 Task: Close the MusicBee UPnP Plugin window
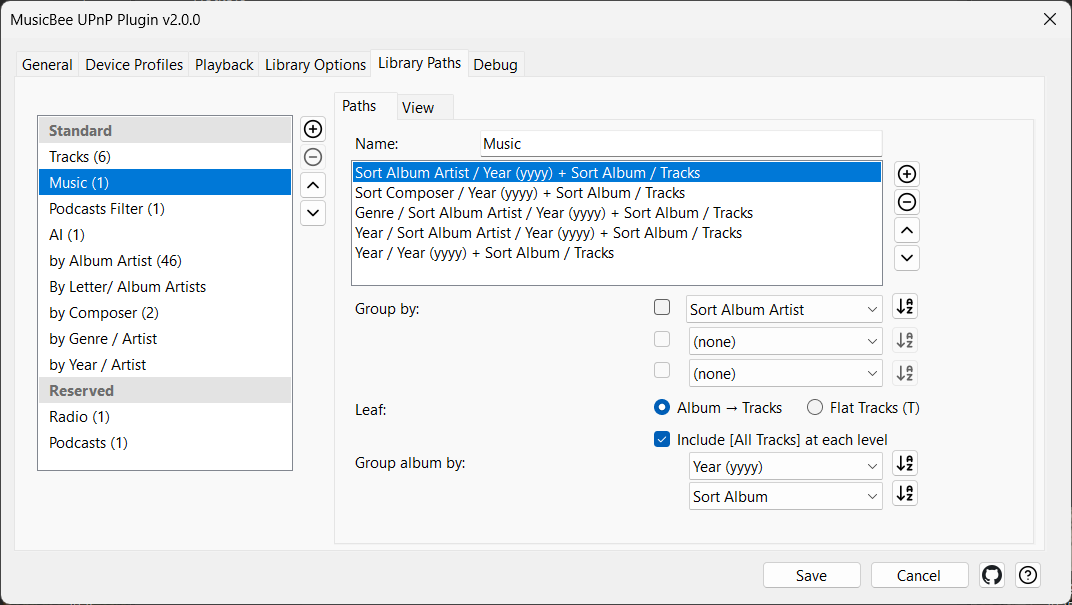(1049, 19)
